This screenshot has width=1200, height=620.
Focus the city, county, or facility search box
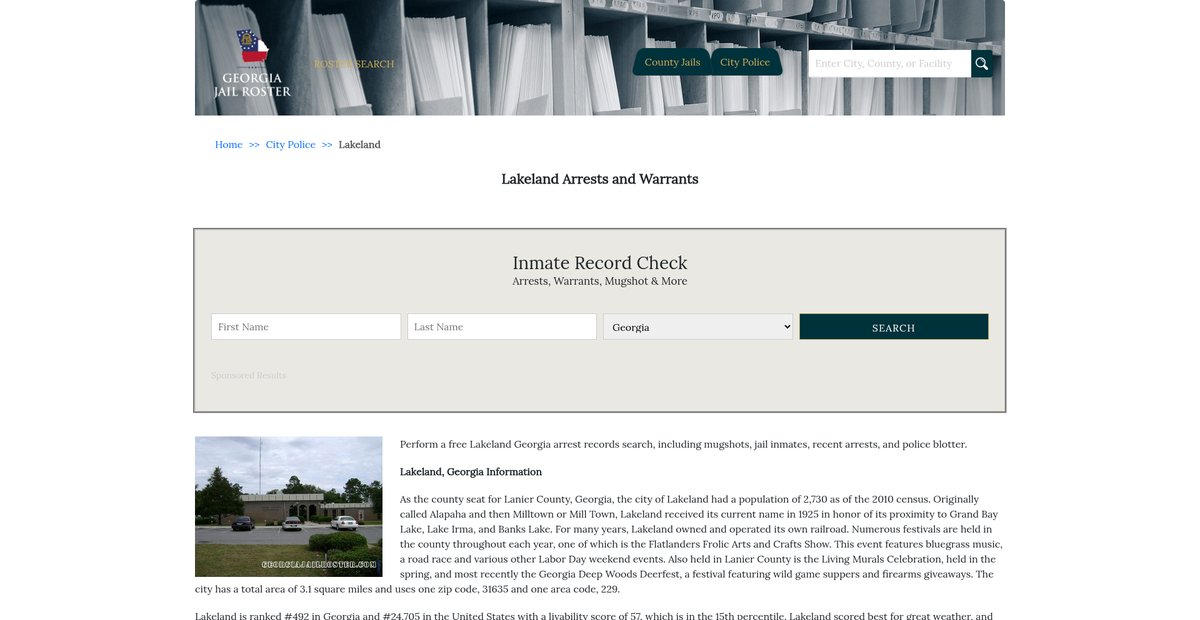click(x=889, y=64)
